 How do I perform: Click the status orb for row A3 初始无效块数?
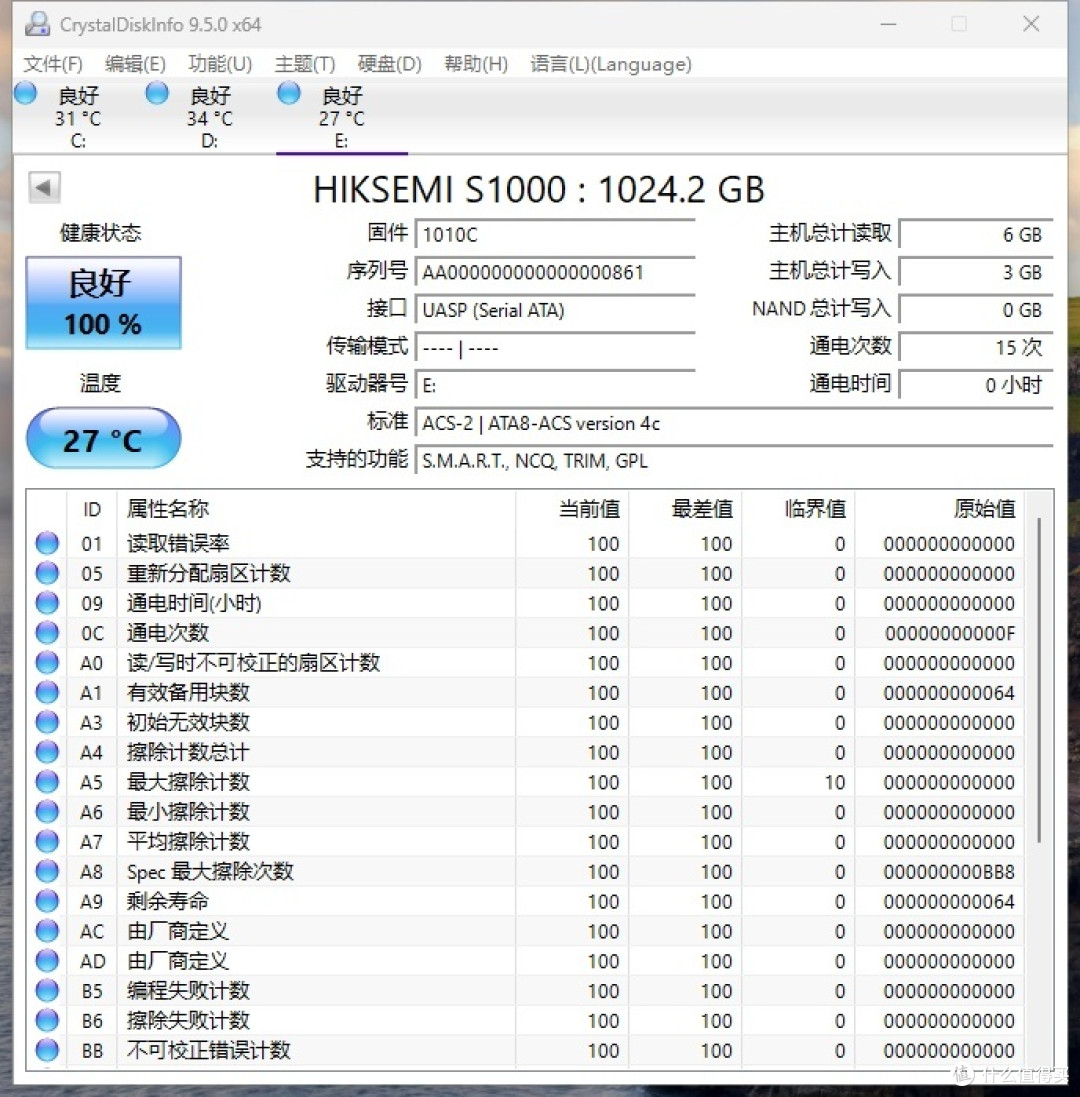pyautogui.click(x=47, y=722)
